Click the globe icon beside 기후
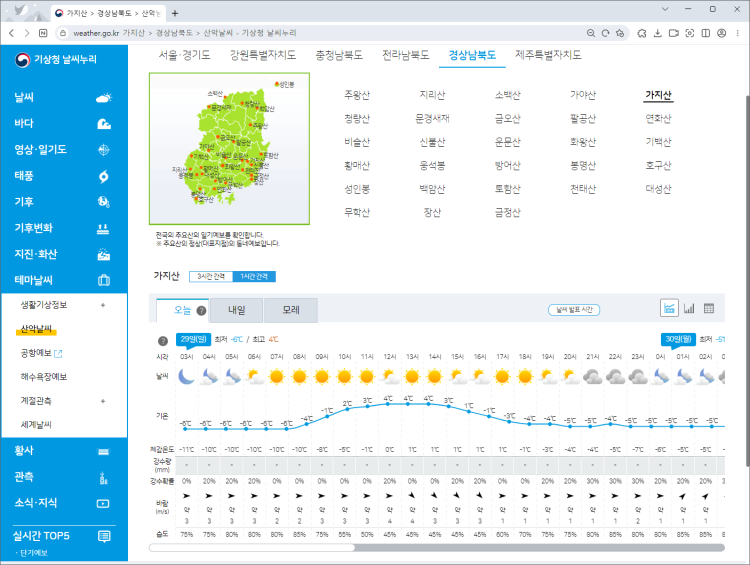This screenshot has width=750, height=565. [103, 202]
